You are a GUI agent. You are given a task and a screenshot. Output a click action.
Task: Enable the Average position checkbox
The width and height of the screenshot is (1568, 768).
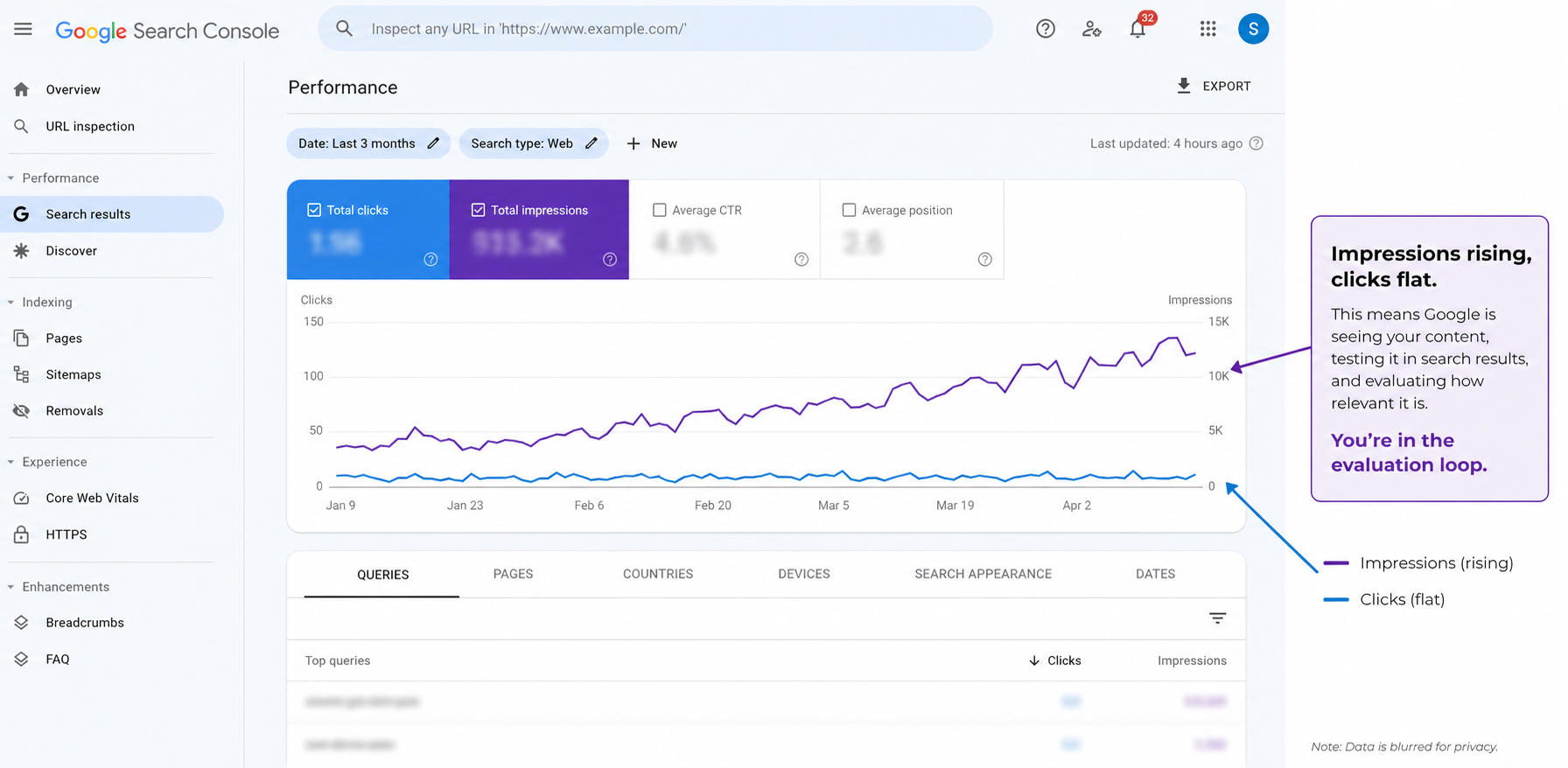point(849,210)
